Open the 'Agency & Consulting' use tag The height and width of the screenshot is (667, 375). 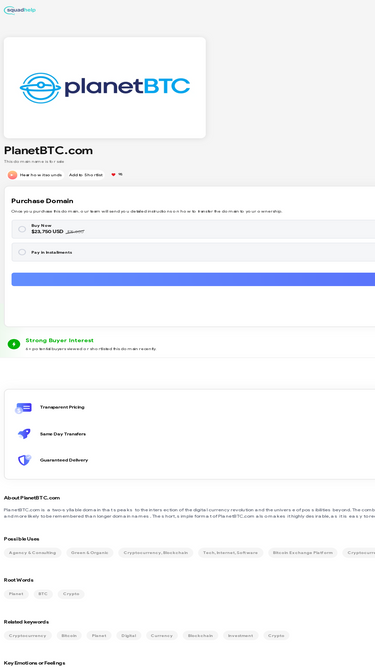point(32,553)
